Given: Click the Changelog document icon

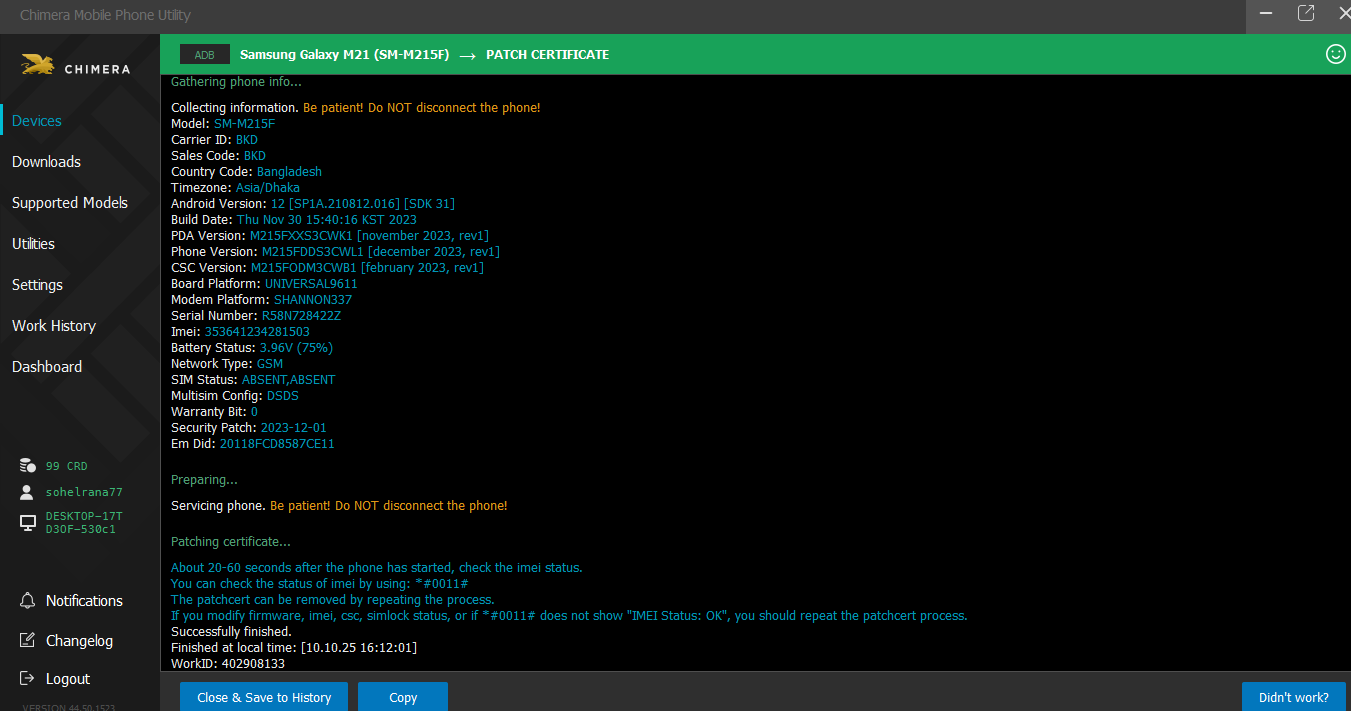Looking at the screenshot, I should click(28, 640).
